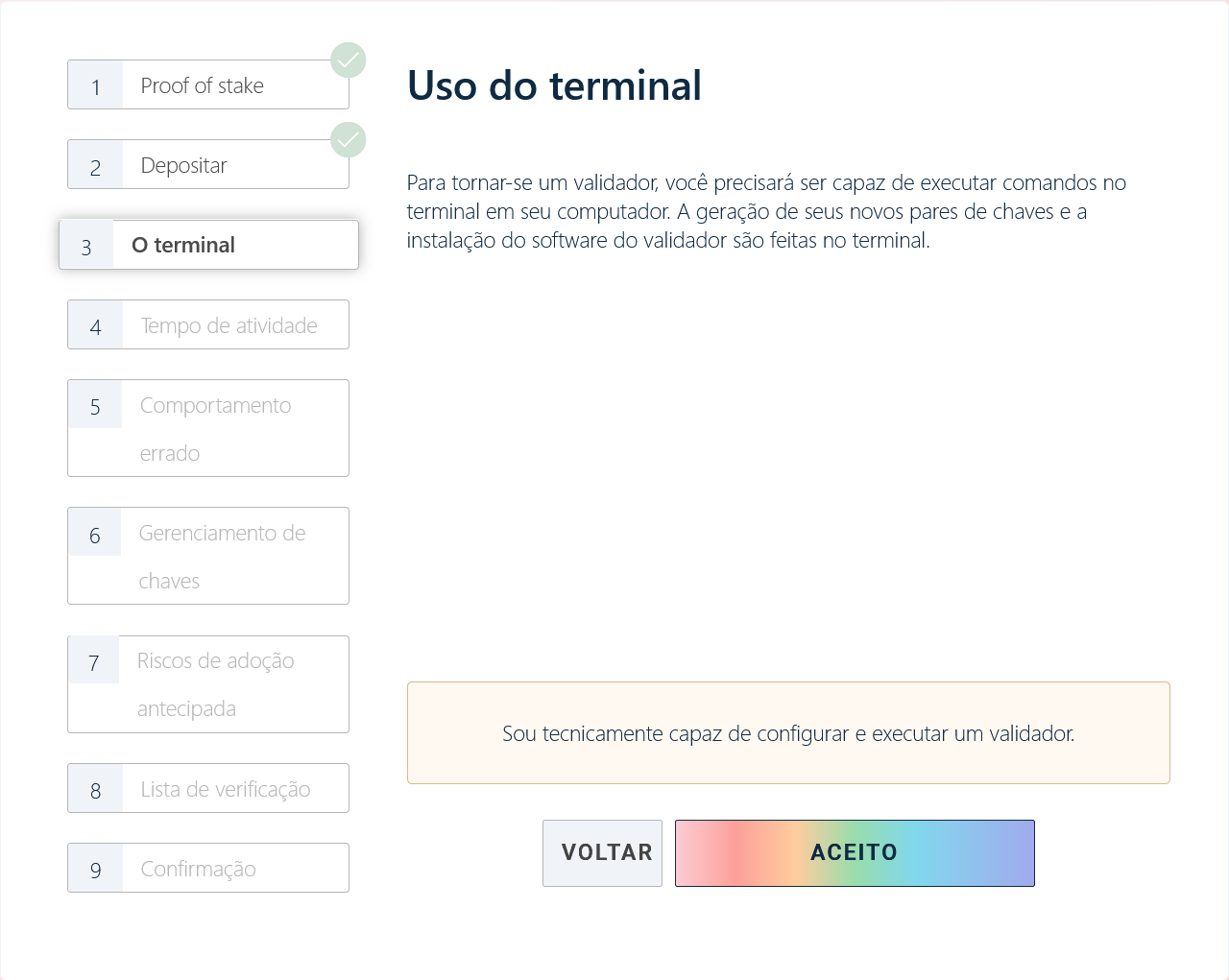Click the number badge for Depositar

click(x=94, y=164)
